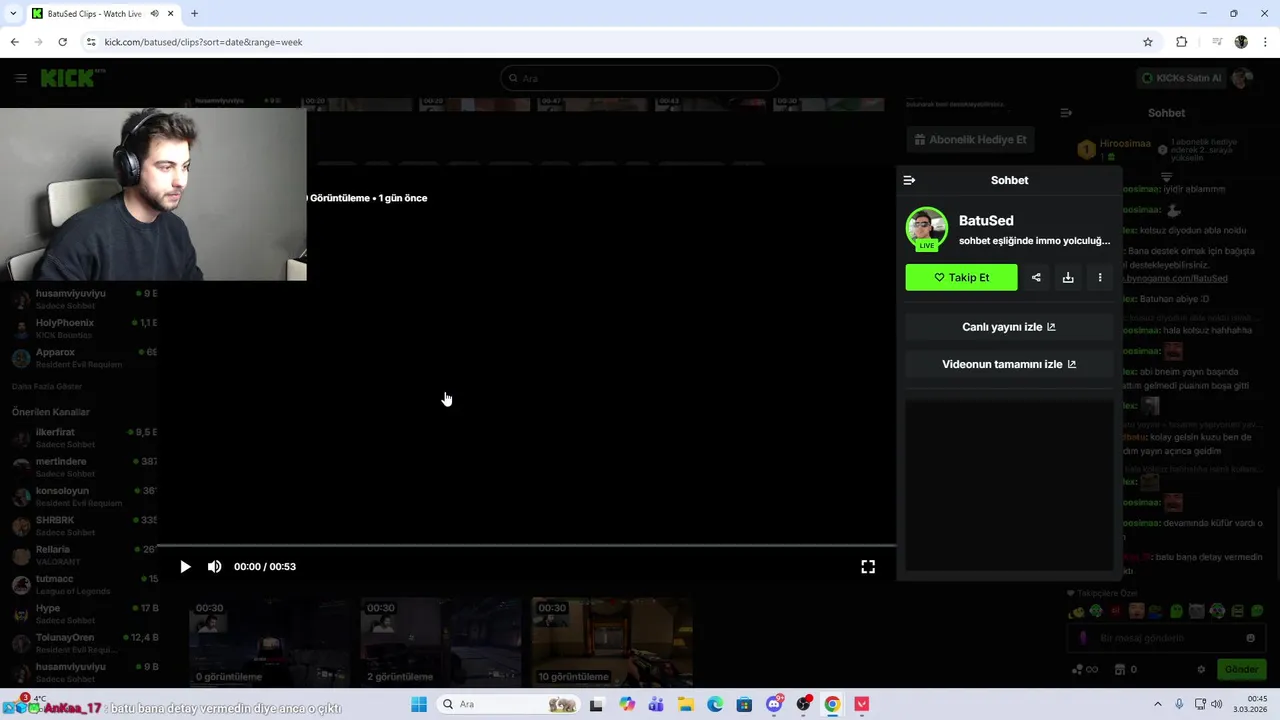
Task: Open Videonun tamamını izle link
Action: [x=1009, y=364]
